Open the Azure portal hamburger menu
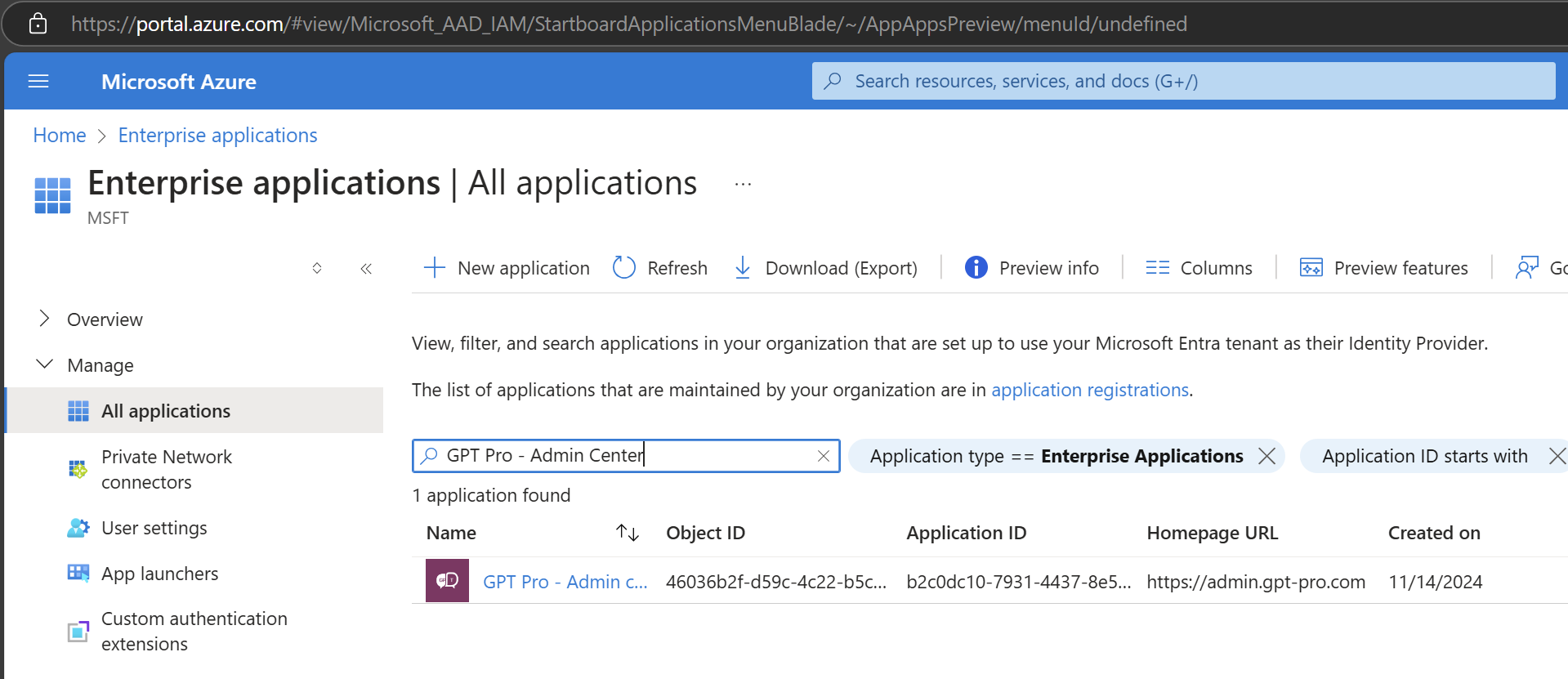The width and height of the screenshot is (1568, 679). [38, 82]
